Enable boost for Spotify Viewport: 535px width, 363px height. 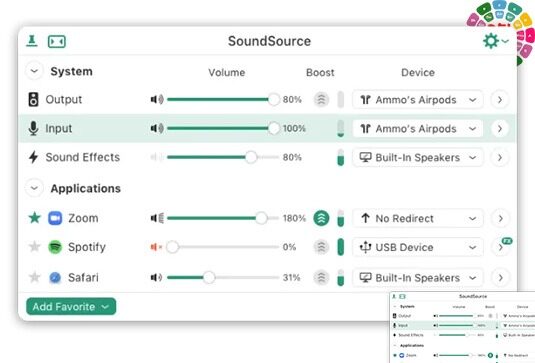[x=321, y=247]
